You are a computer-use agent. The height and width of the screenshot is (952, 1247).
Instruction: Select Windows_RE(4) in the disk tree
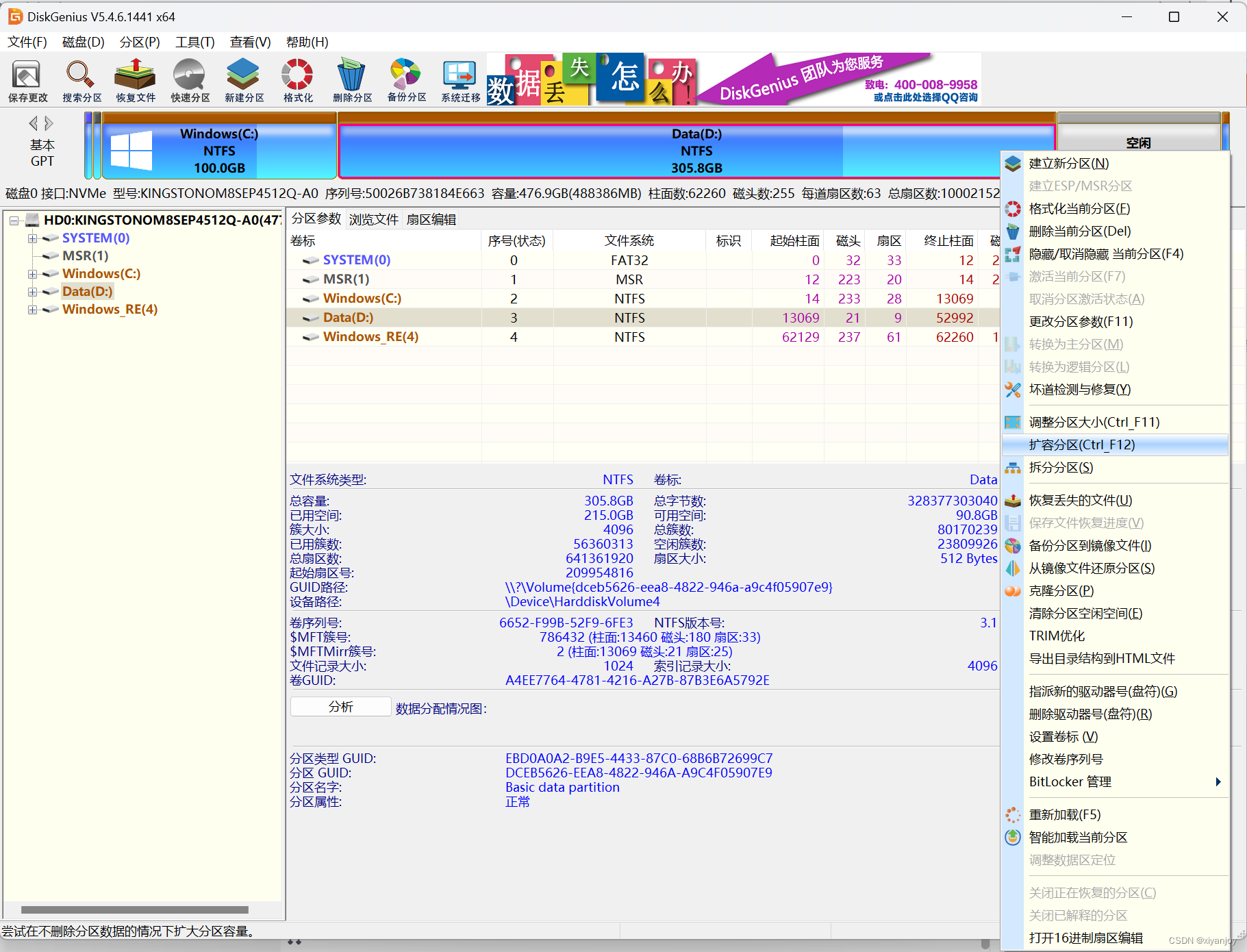point(110,309)
